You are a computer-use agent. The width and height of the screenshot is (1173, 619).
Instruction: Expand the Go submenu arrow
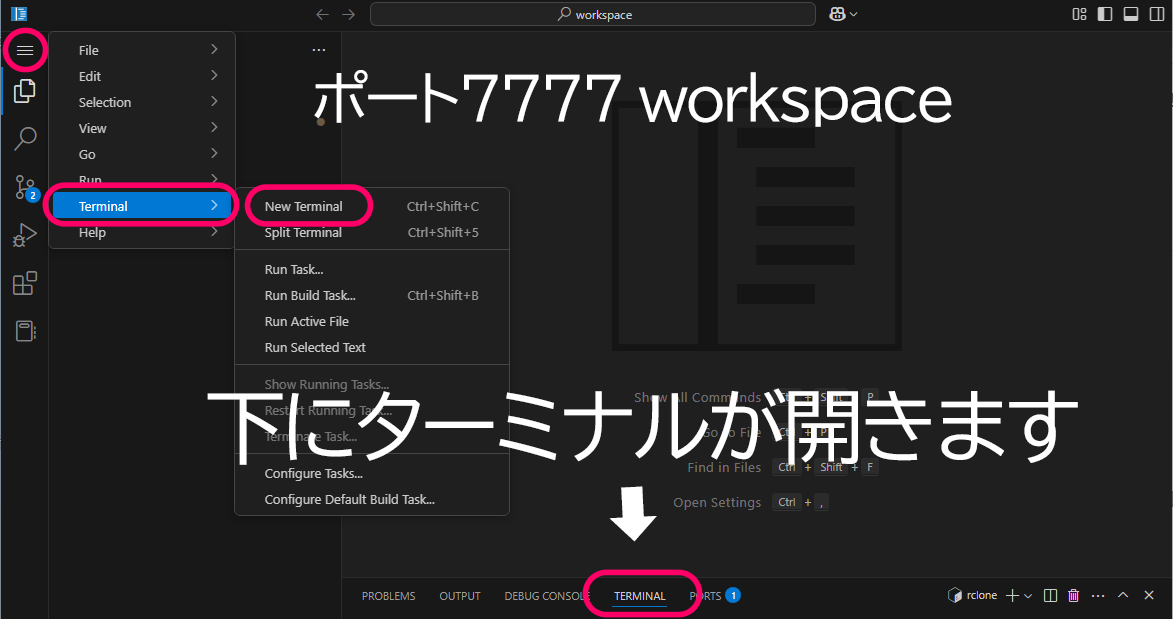(x=214, y=153)
